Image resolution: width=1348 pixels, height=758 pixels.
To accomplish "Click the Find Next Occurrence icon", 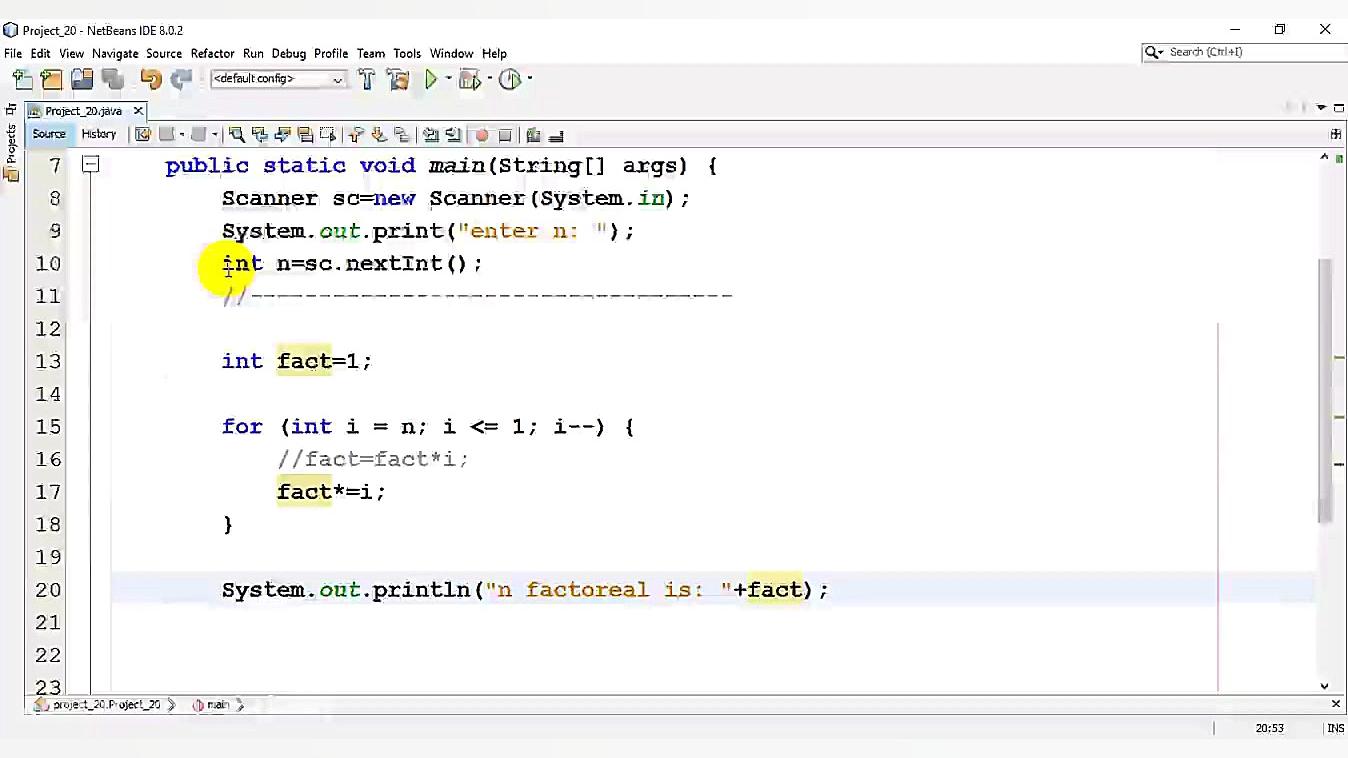I will [283, 135].
